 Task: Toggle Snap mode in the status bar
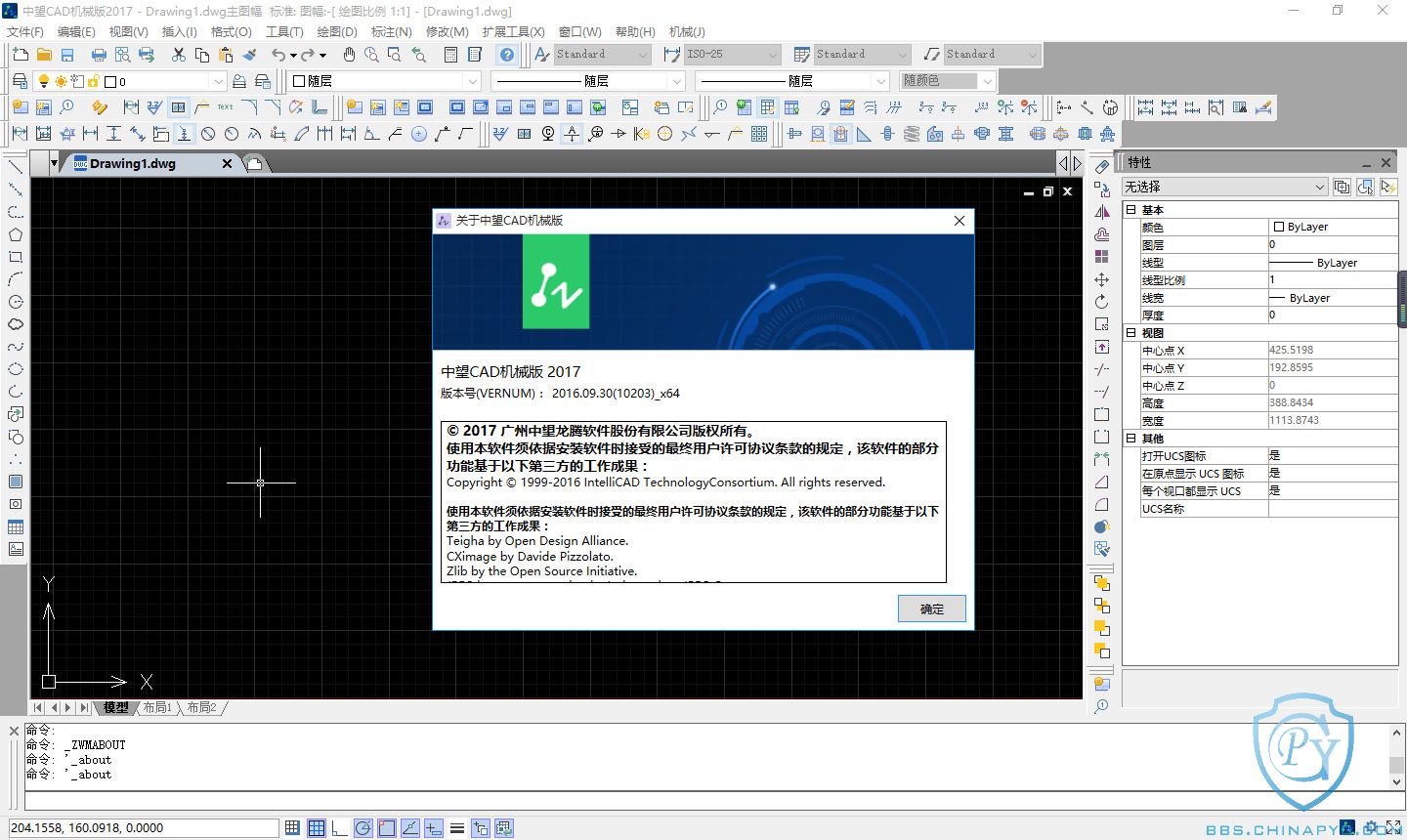click(x=292, y=828)
